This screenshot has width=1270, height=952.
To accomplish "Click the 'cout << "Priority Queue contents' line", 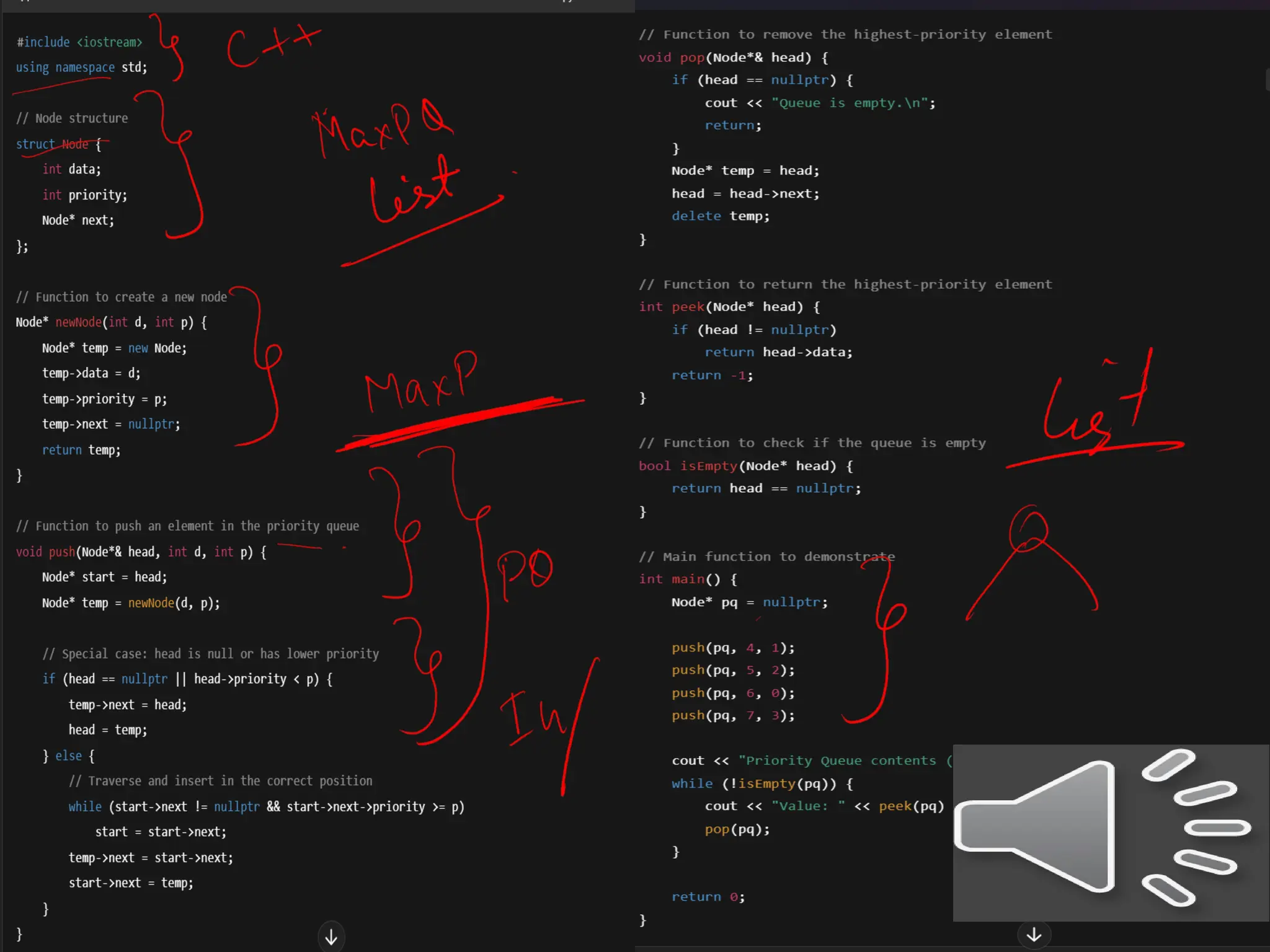I will click(x=812, y=760).
